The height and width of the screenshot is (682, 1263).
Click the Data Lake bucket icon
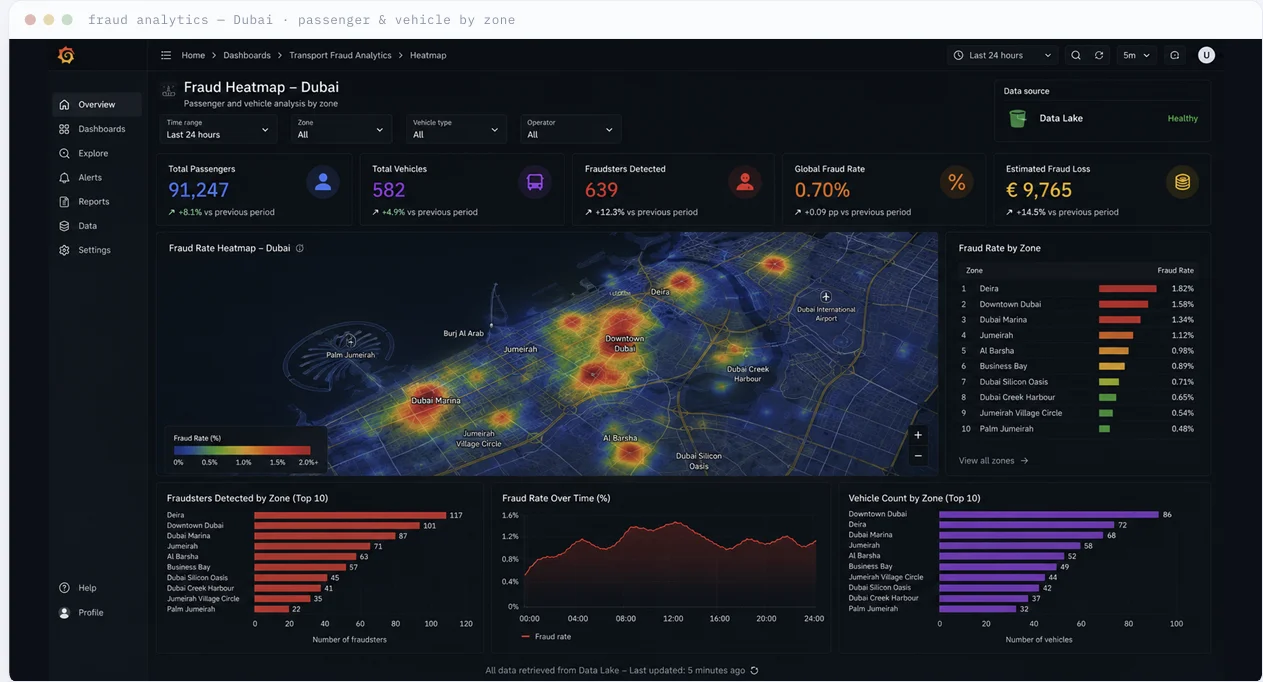[x=1017, y=118]
